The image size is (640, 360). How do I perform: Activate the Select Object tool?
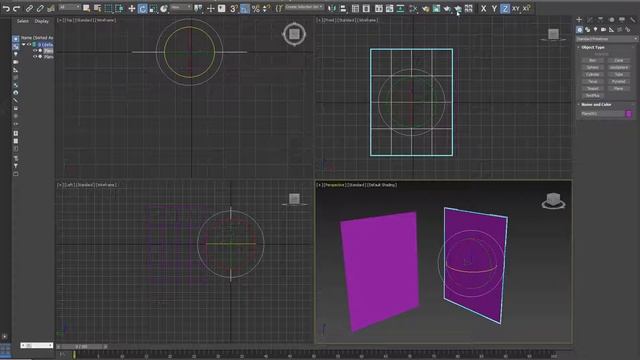point(87,9)
